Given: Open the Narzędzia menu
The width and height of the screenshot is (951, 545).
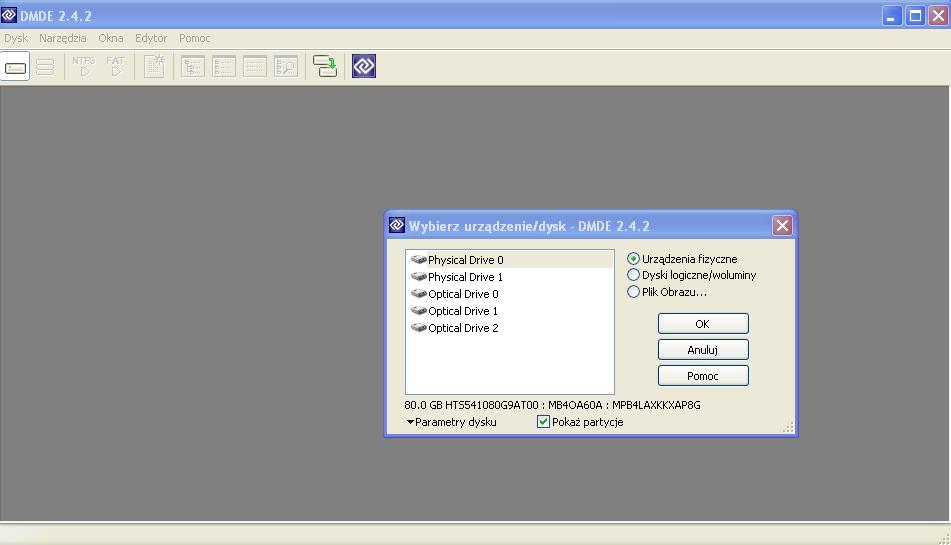Looking at the screenshot, I should tap(62, 38).
